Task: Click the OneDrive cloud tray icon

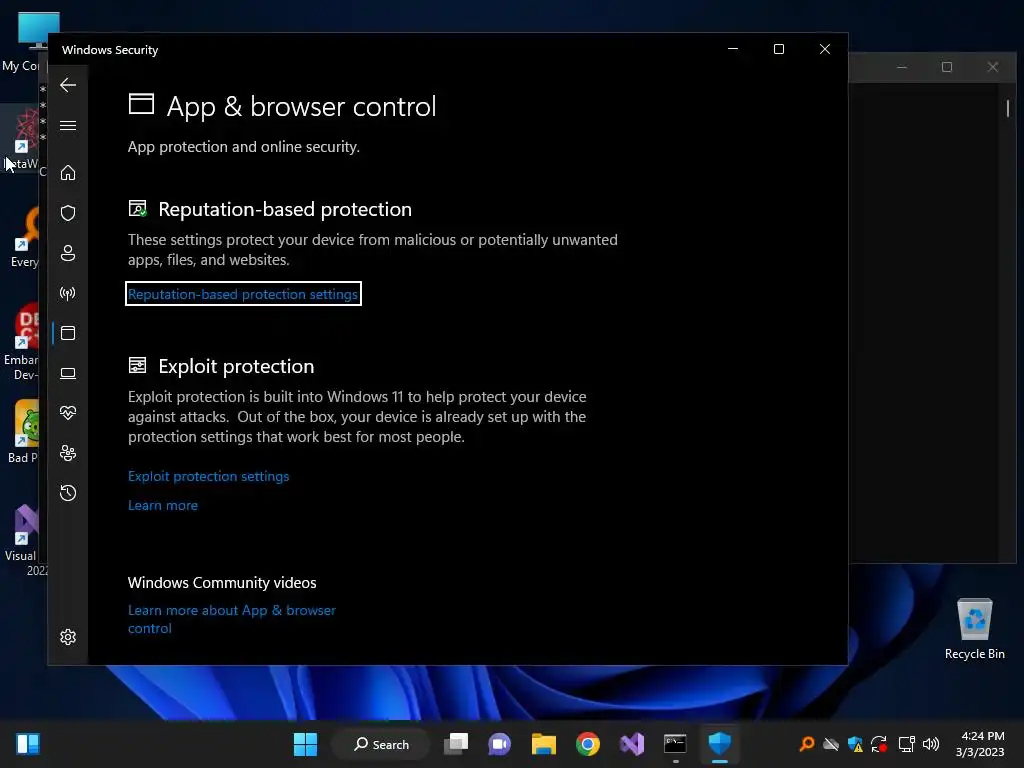Action: tap(831, 744)
